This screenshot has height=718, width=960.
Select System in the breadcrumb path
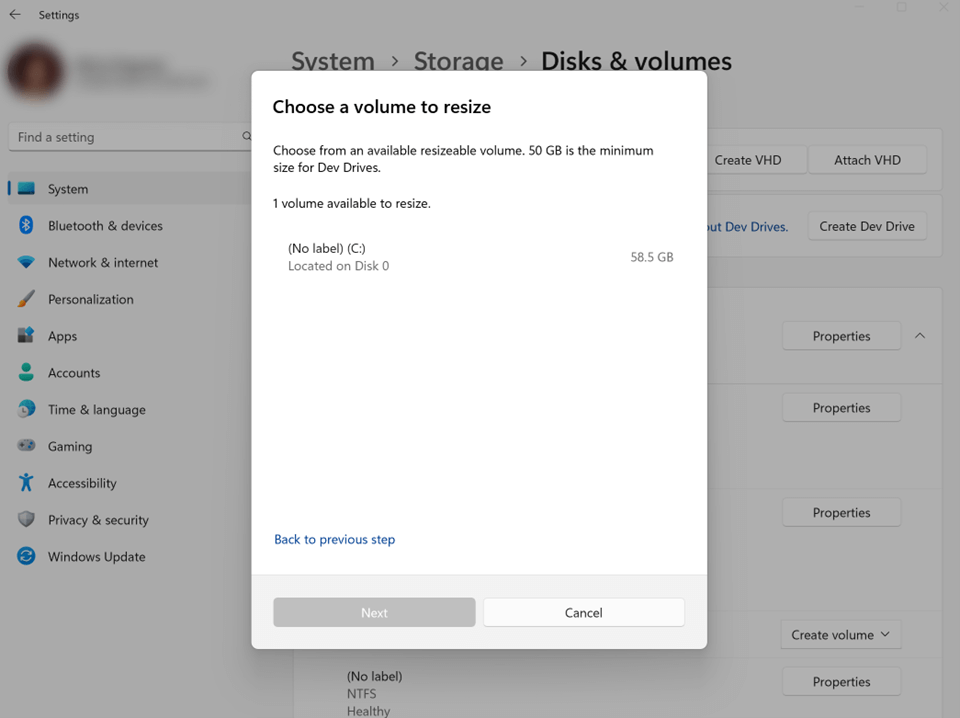333,61
